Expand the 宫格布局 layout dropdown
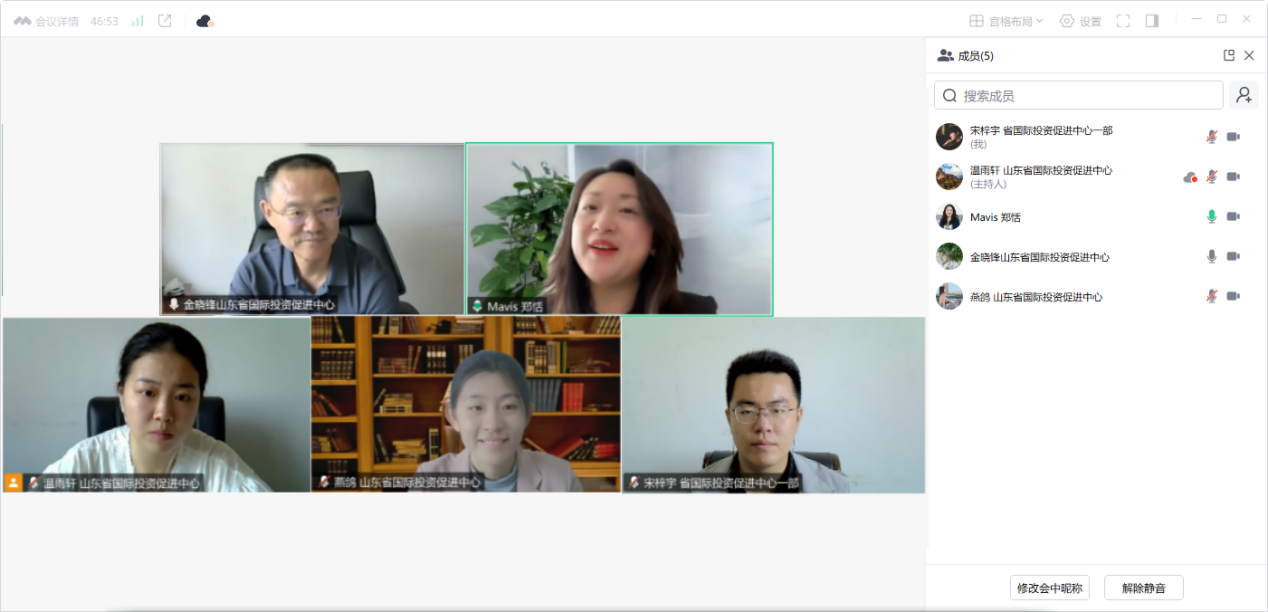 1006,21
